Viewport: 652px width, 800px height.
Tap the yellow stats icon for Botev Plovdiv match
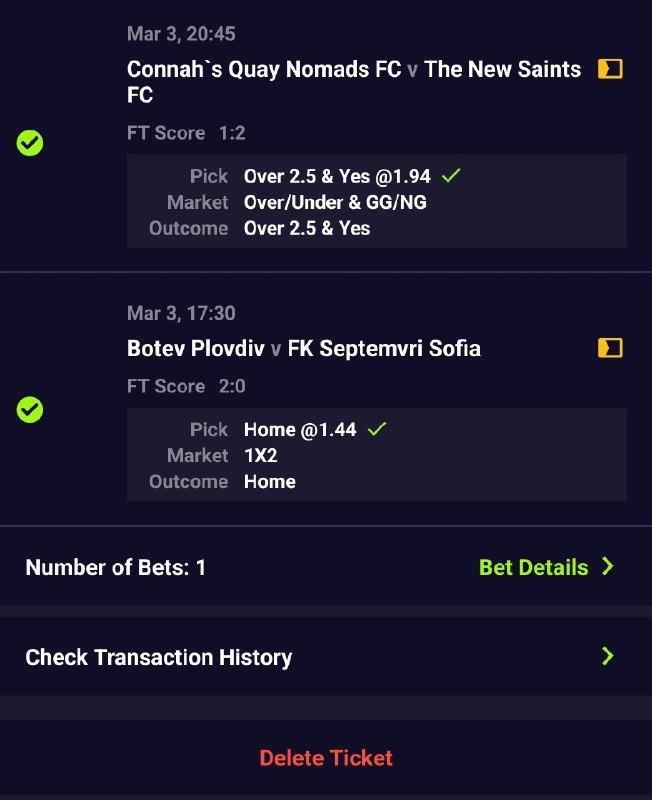[610, 348]
